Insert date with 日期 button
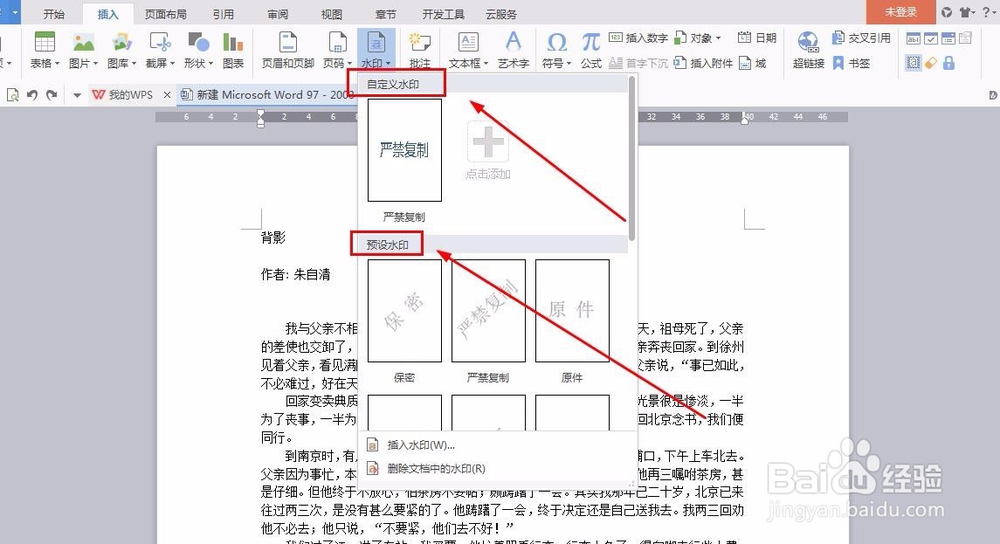 click(x=757, y=38)
